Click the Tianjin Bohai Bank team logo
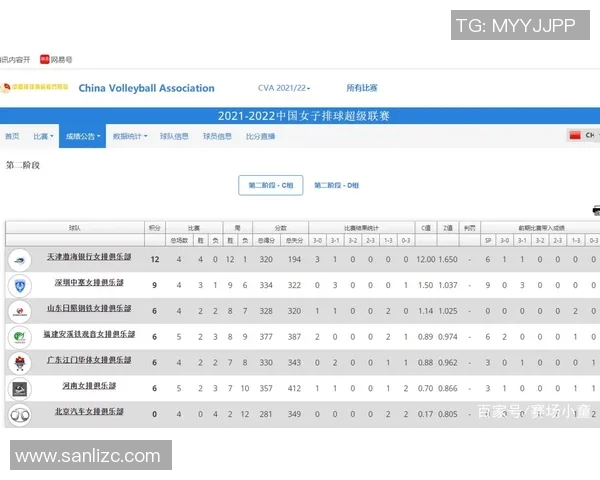Viewport: 600px width, 480px height. pos(20,259)
